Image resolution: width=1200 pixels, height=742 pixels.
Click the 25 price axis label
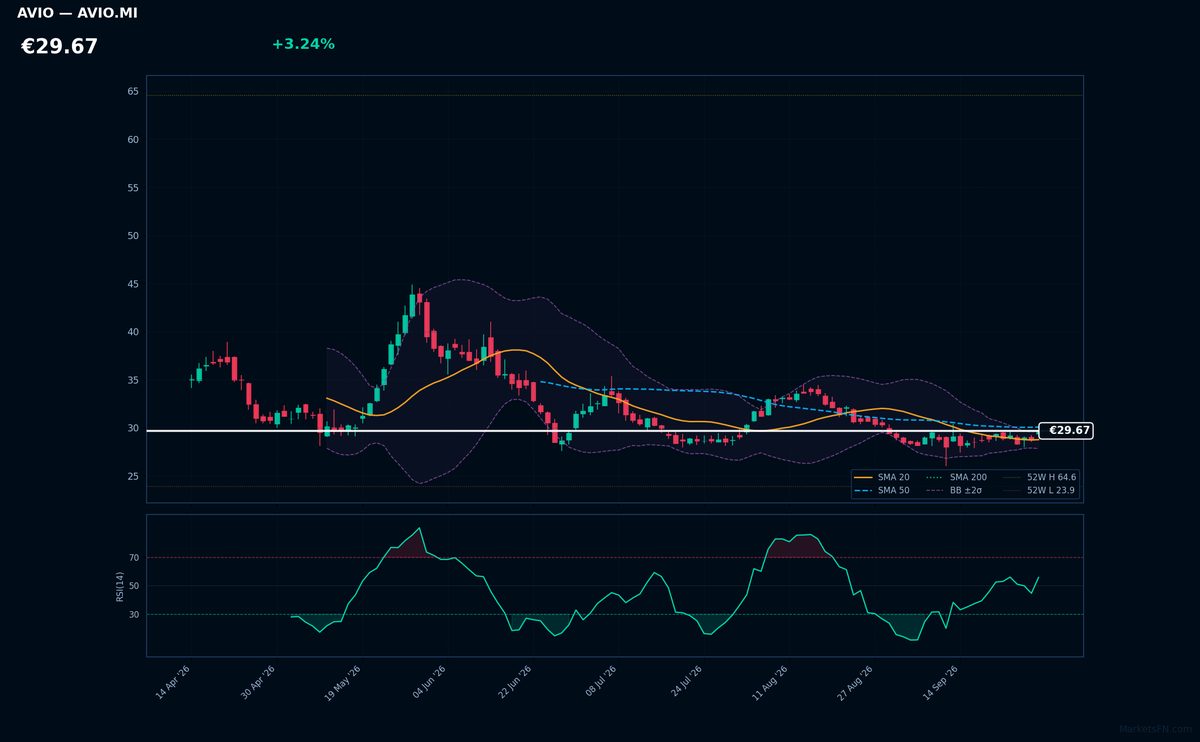pos(133,476)
